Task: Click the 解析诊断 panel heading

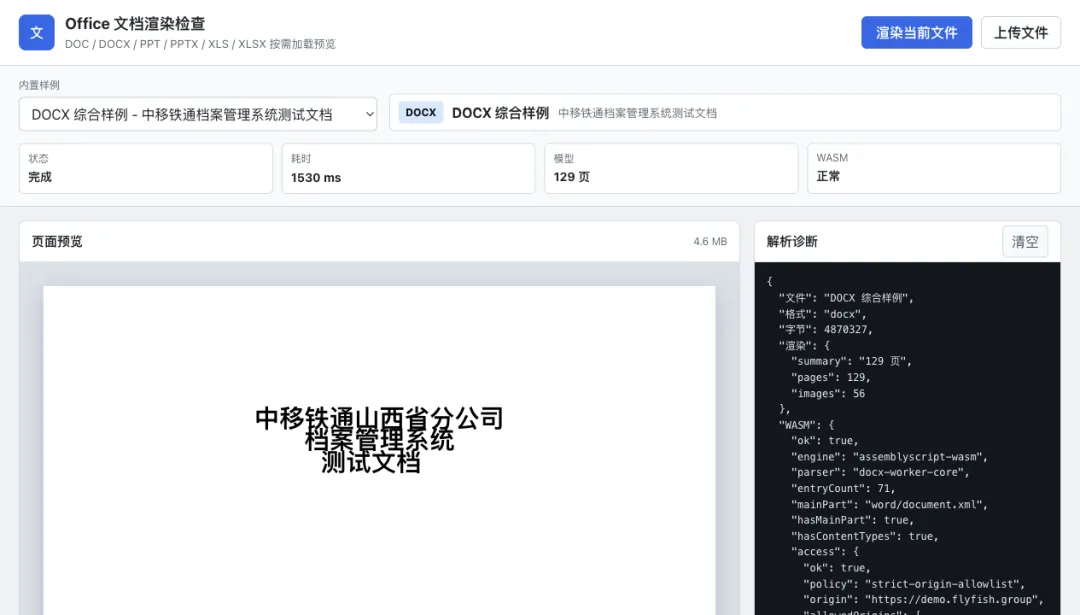Action: [x=792, y=242]
